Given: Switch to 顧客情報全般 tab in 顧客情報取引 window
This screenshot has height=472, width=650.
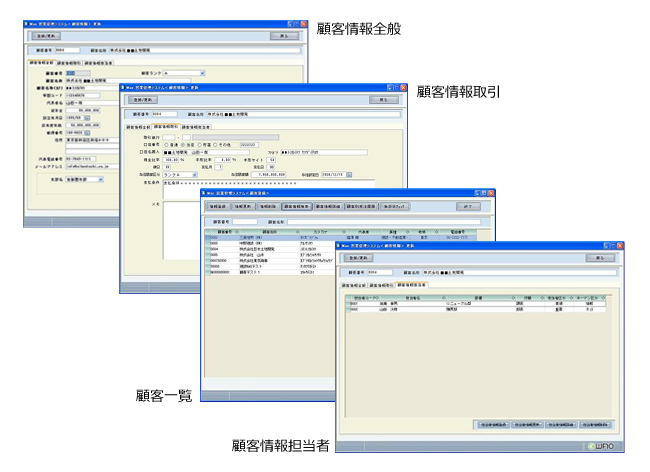Looking at the screenshot, I should click(x=137, y=127).
